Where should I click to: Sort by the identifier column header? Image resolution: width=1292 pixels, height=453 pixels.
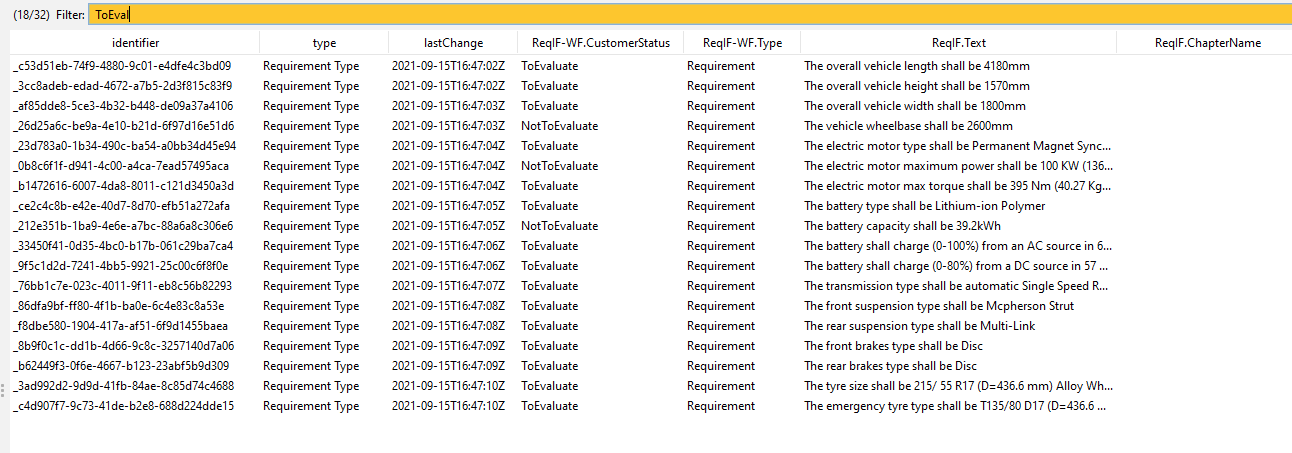click(x=135, y=43)
